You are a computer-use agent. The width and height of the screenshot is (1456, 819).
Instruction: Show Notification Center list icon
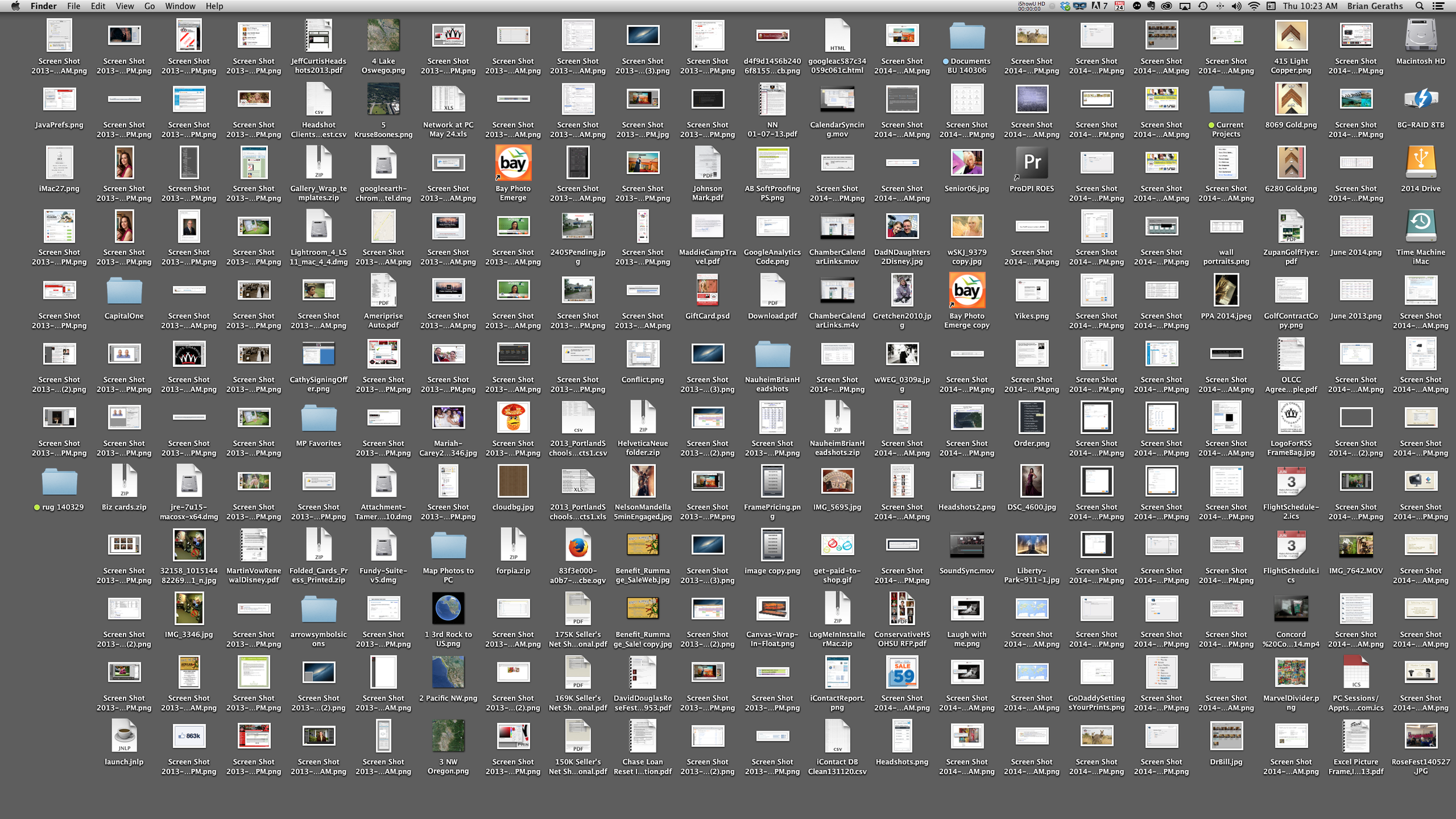(x=1439, y=6)
